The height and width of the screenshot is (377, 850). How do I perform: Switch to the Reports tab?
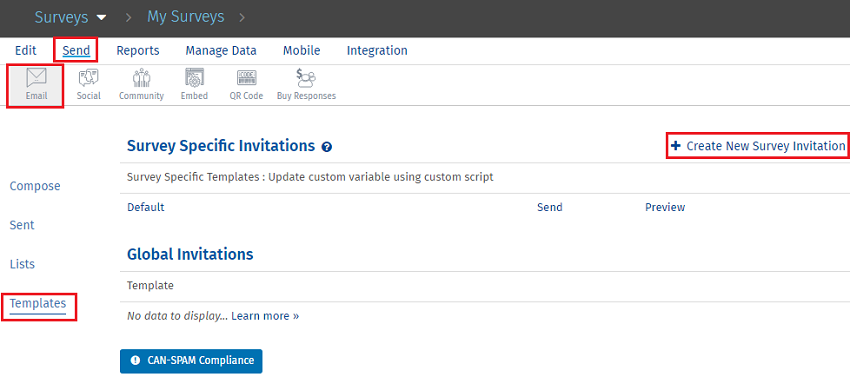pyautogui.click(x=138, y=50)
